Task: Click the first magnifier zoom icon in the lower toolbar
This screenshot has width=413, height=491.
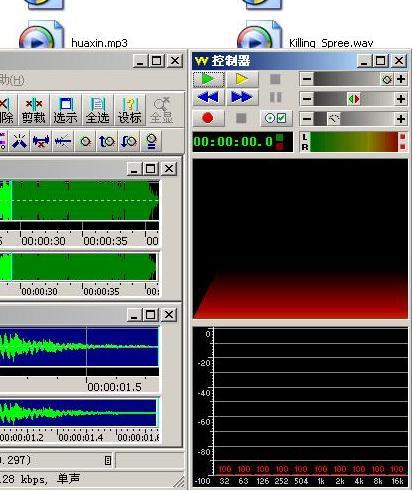Action: point(86,142)
